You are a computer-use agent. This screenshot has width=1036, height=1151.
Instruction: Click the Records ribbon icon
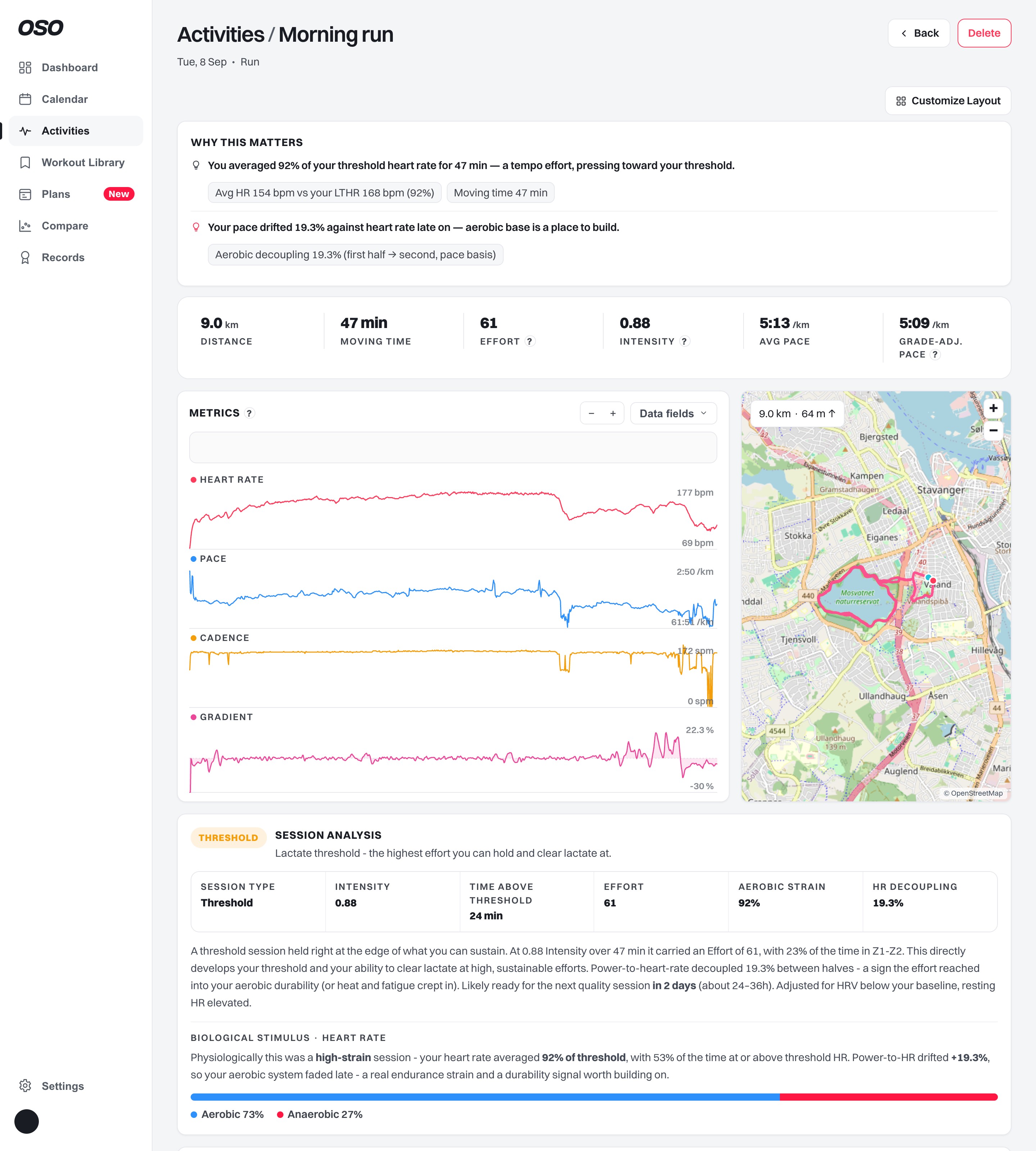(x=25, y=257)
